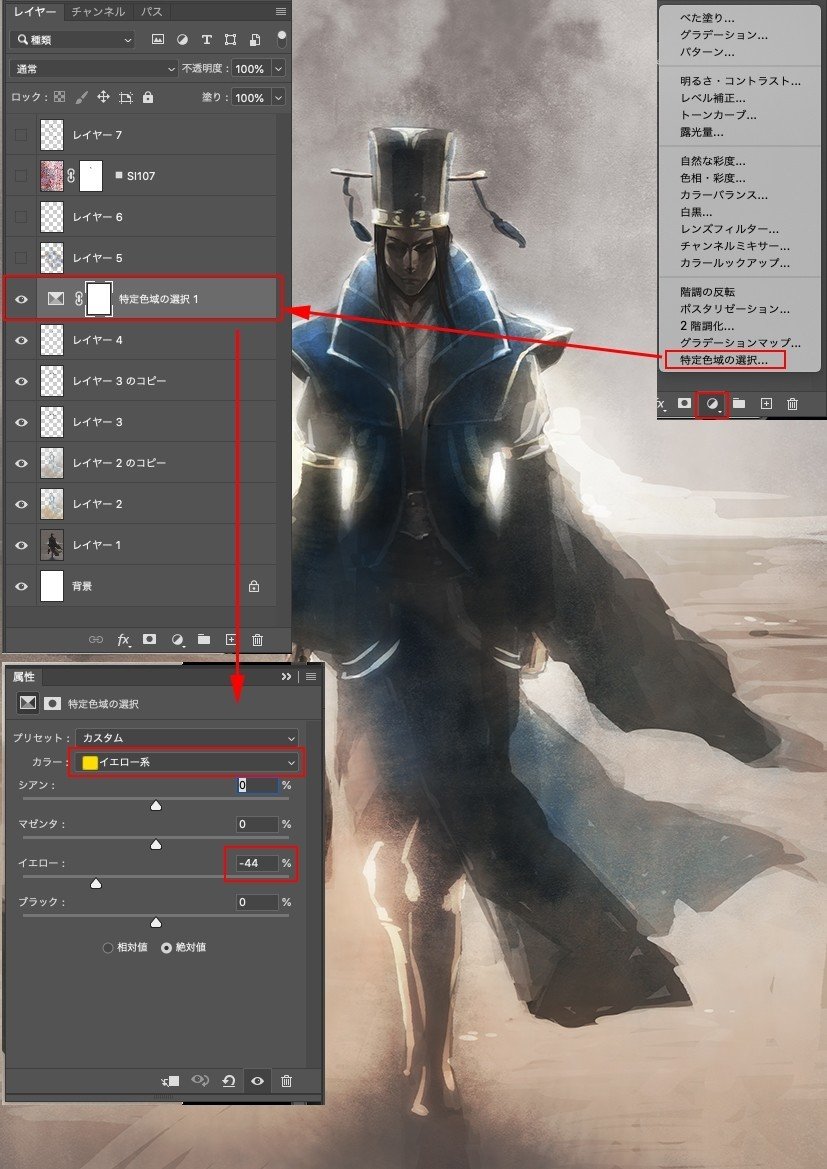Toggle the layer filtering switch

(x=282, y=39)
